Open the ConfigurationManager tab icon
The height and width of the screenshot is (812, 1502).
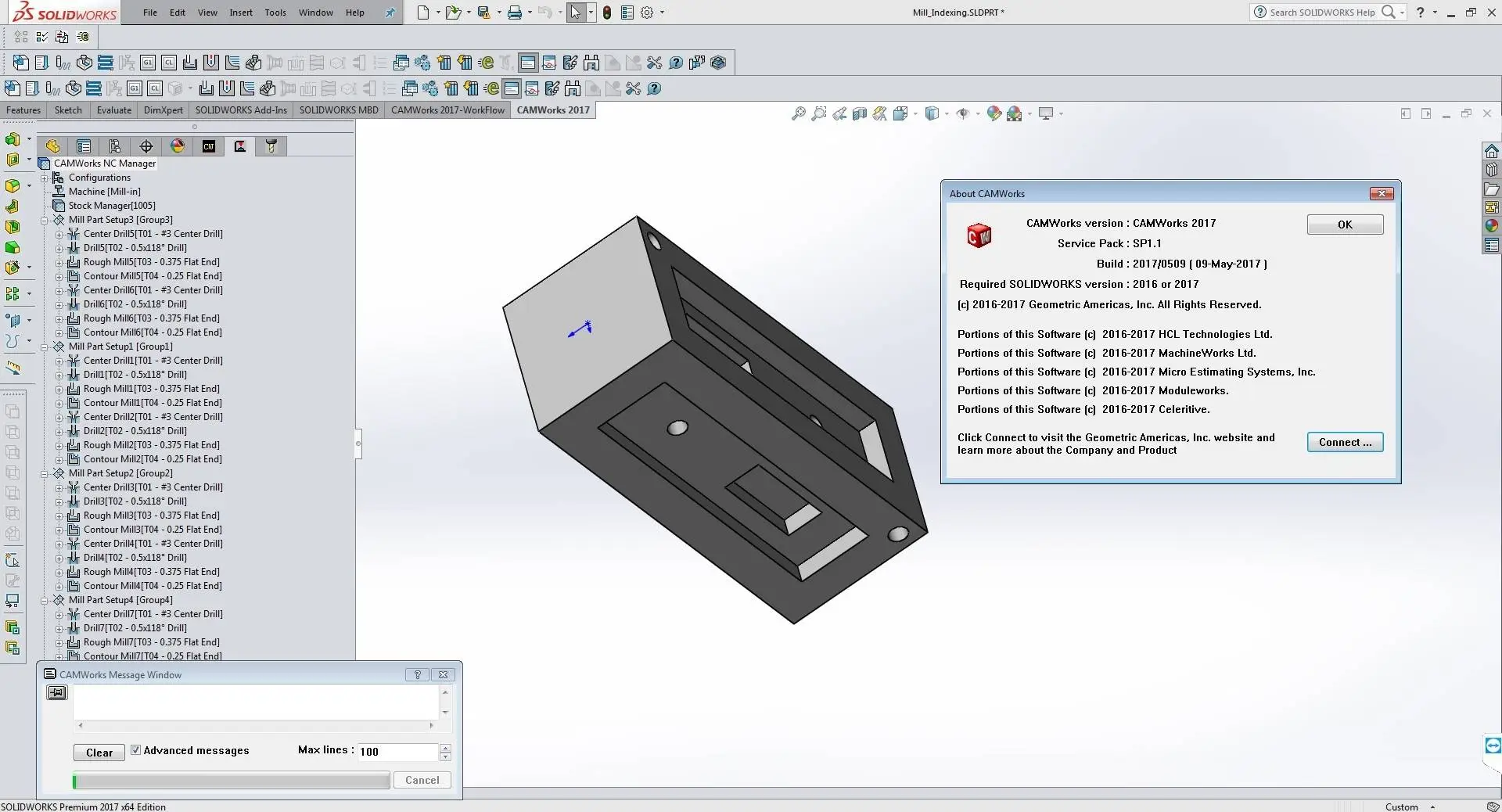115,146
